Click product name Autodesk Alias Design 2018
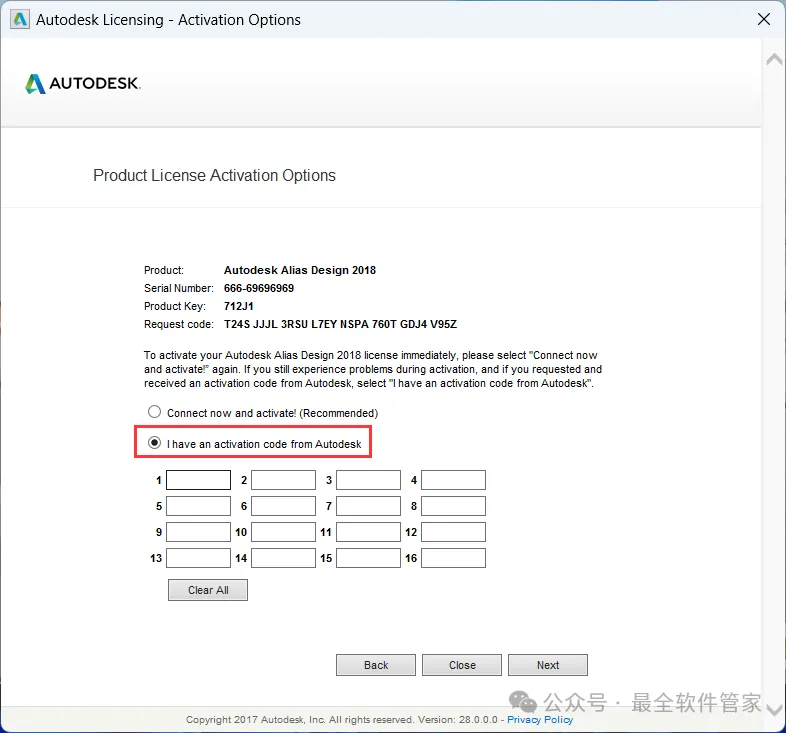The width and height of the screenshot is (786, 733). click(300, 270)
